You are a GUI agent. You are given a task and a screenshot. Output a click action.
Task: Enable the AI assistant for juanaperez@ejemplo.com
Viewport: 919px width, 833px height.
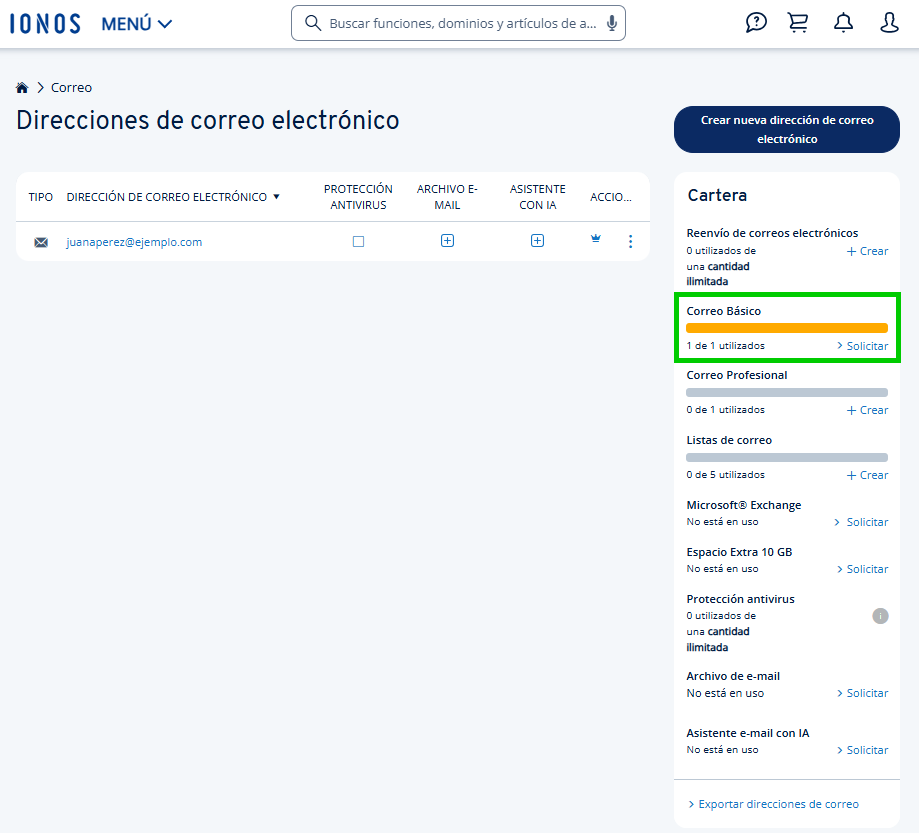[537, 240]
